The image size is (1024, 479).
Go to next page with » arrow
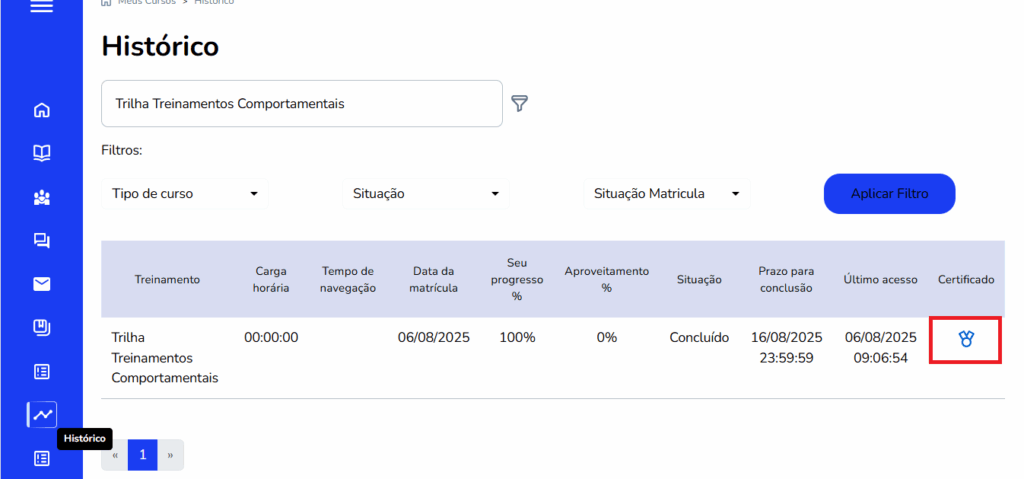pyautogui.click(x=170, y=455)
